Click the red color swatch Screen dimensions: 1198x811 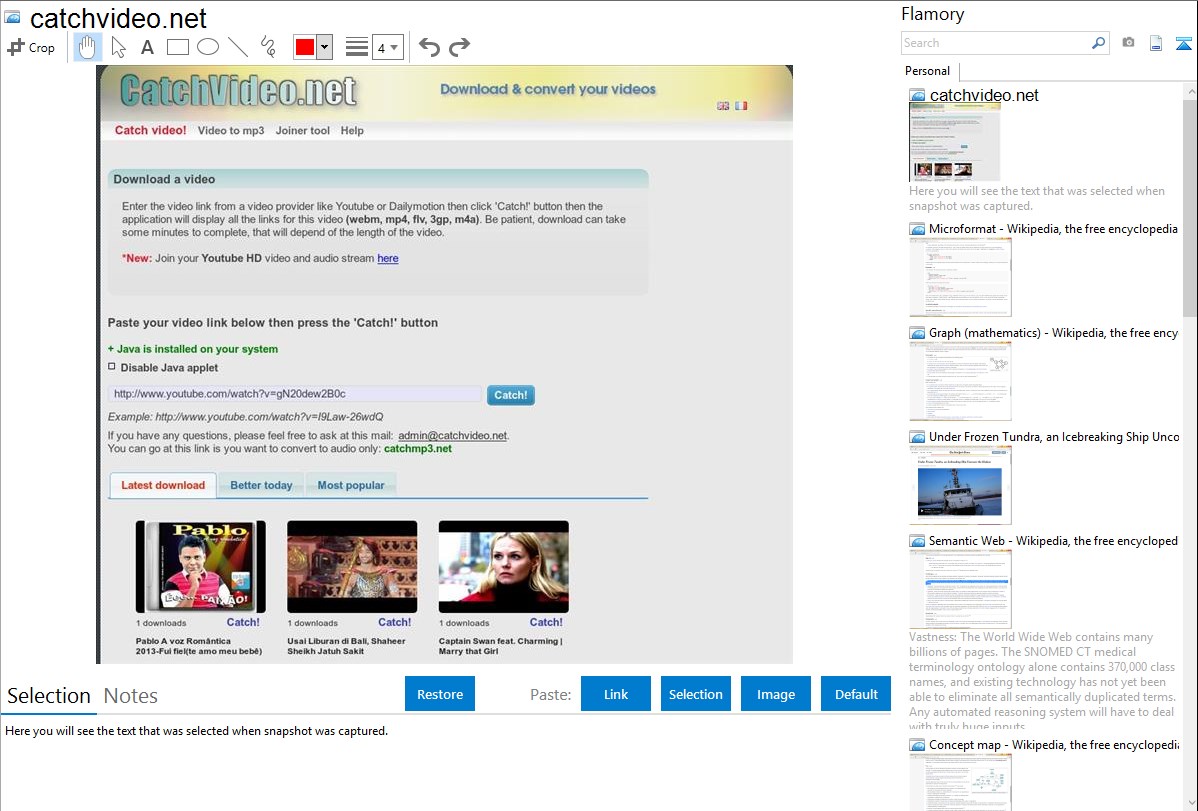305,47
